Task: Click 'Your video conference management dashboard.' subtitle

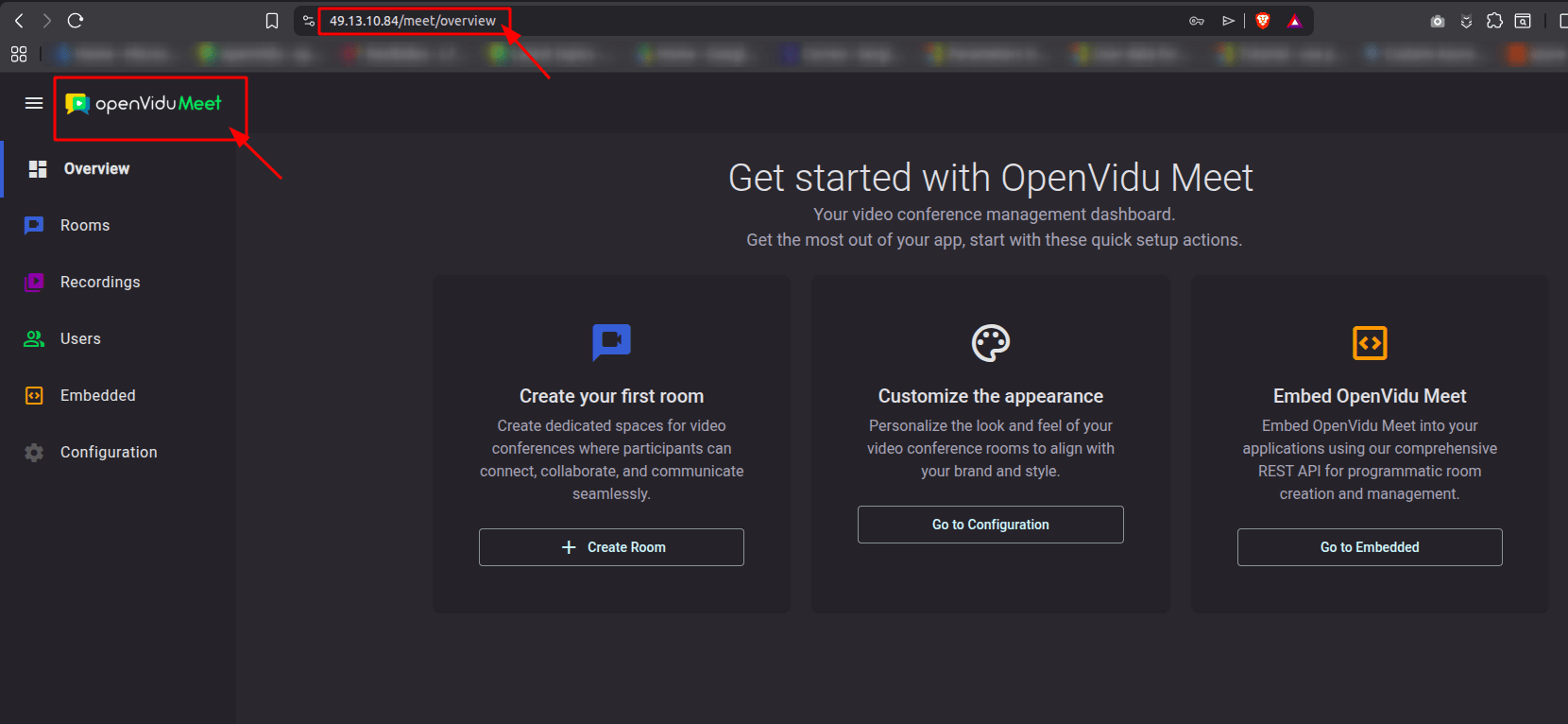Action: tap(994, 215)
